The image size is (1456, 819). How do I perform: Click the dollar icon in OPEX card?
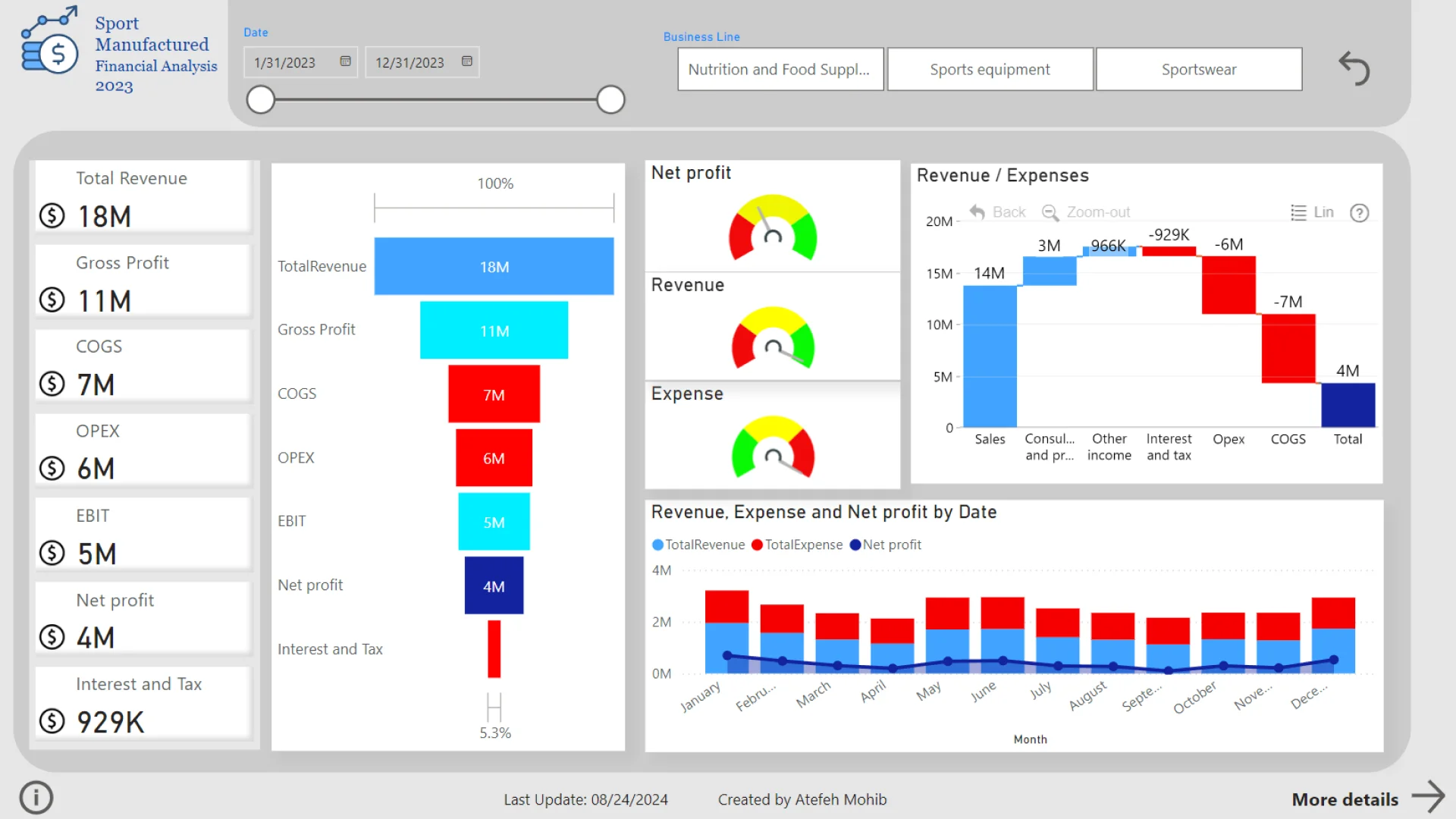[52, 469]
